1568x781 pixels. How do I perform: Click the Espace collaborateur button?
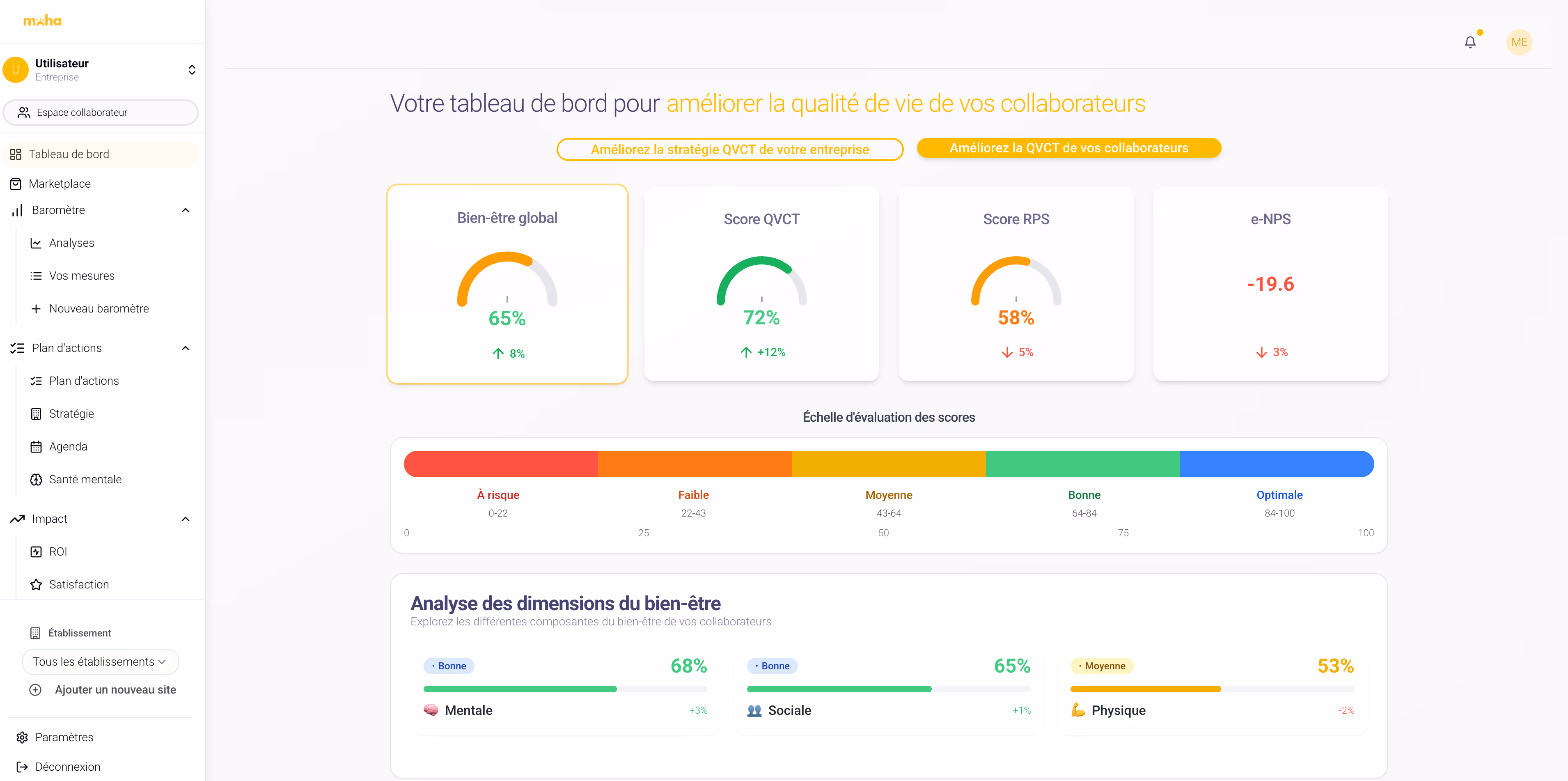[x=101, y=113]
